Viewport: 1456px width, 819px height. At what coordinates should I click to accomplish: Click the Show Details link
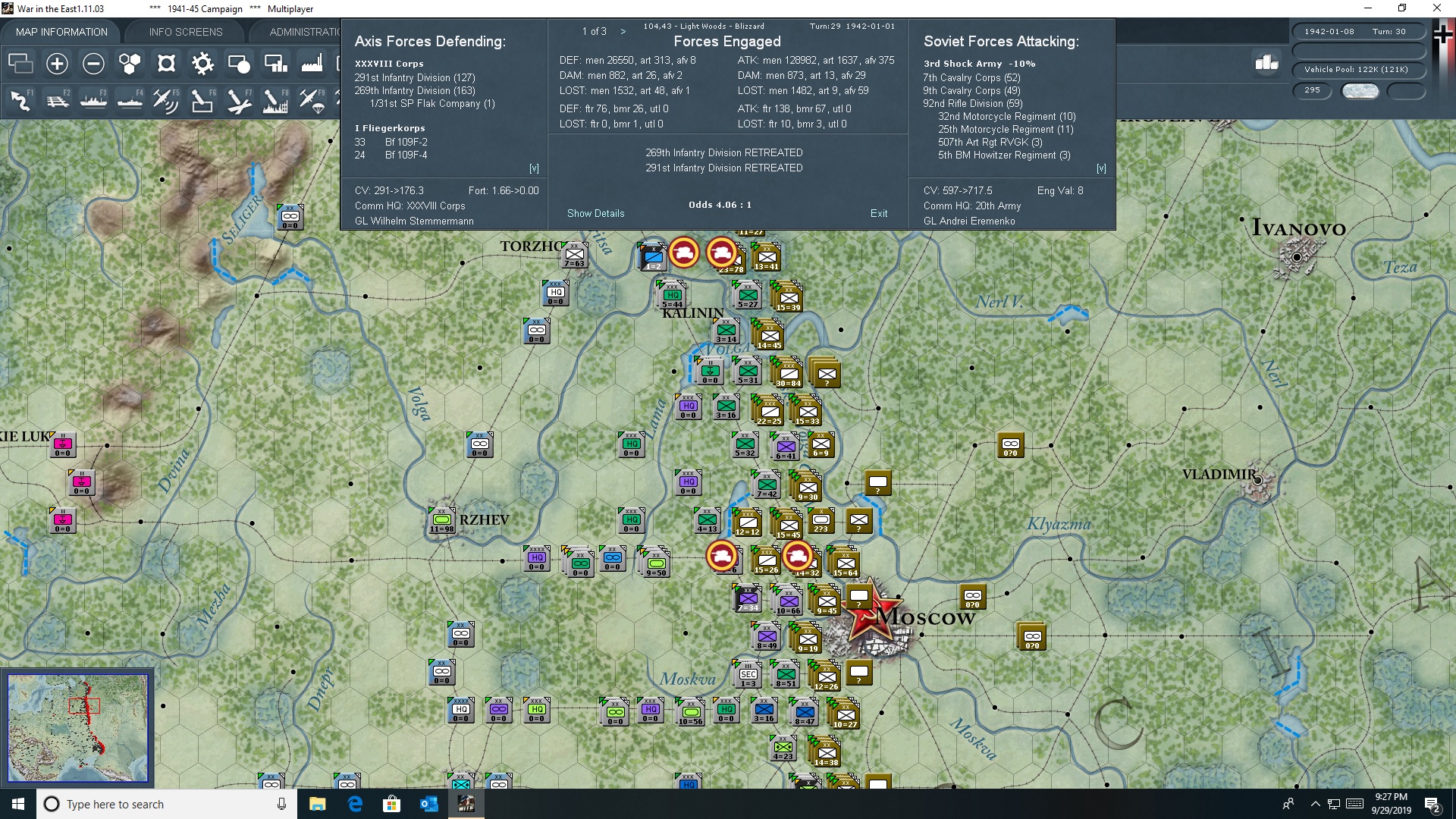coord(596,213)
